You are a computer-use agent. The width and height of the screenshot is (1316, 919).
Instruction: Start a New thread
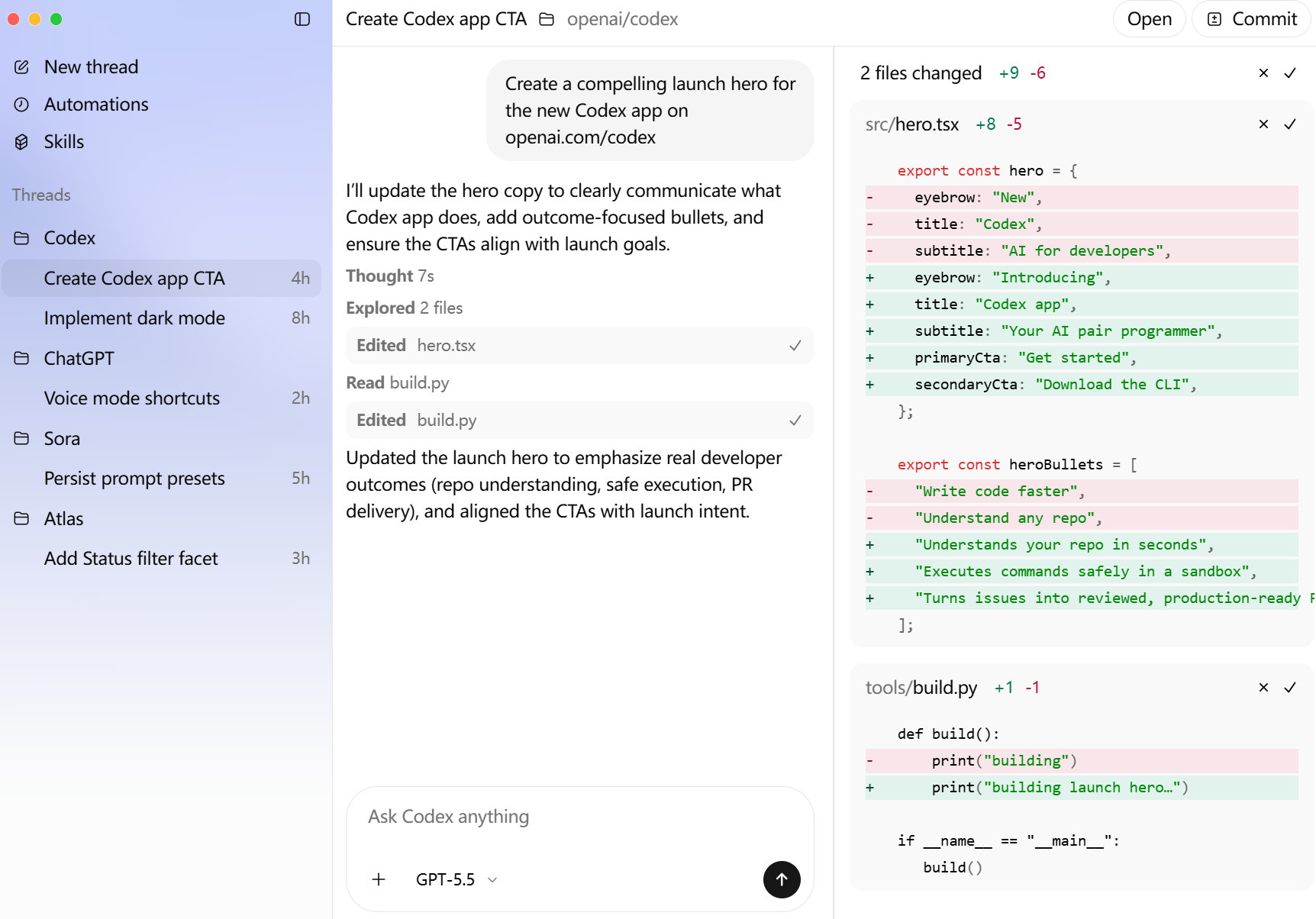(x=91, y=67)
